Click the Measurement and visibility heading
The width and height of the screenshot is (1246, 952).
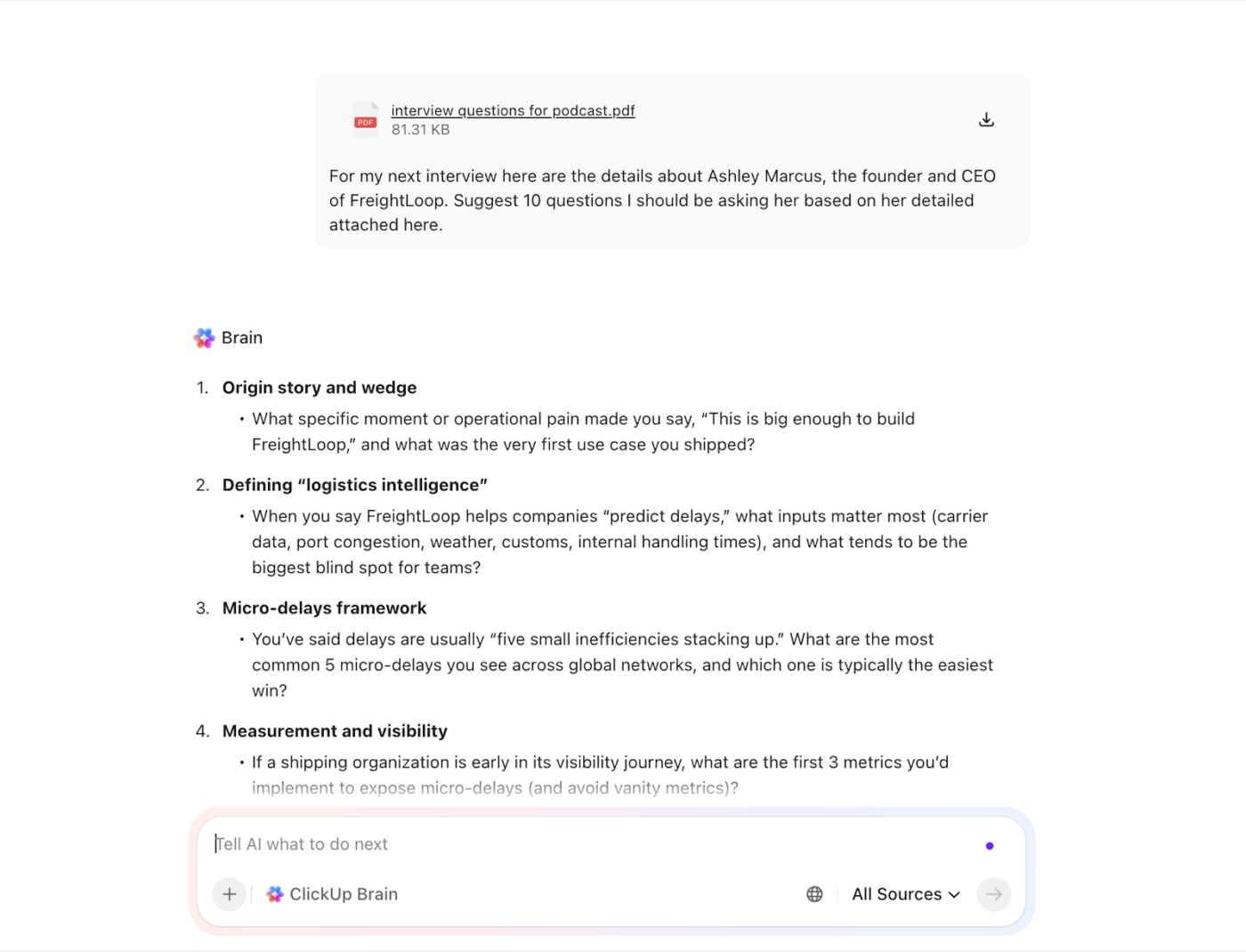335,730
